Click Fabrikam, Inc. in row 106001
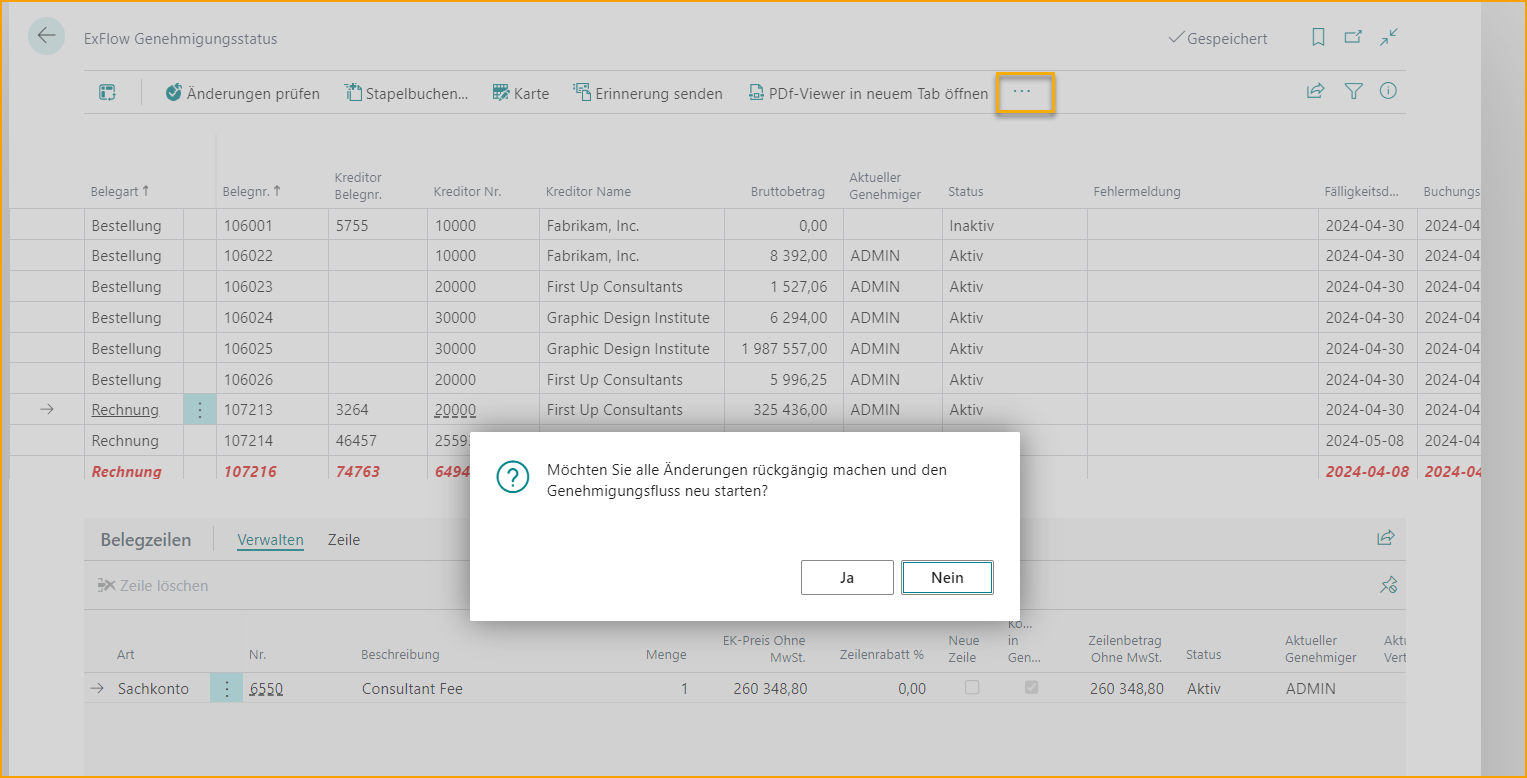The height and width of the screenshot is (778, 1527). click(593, 226)
